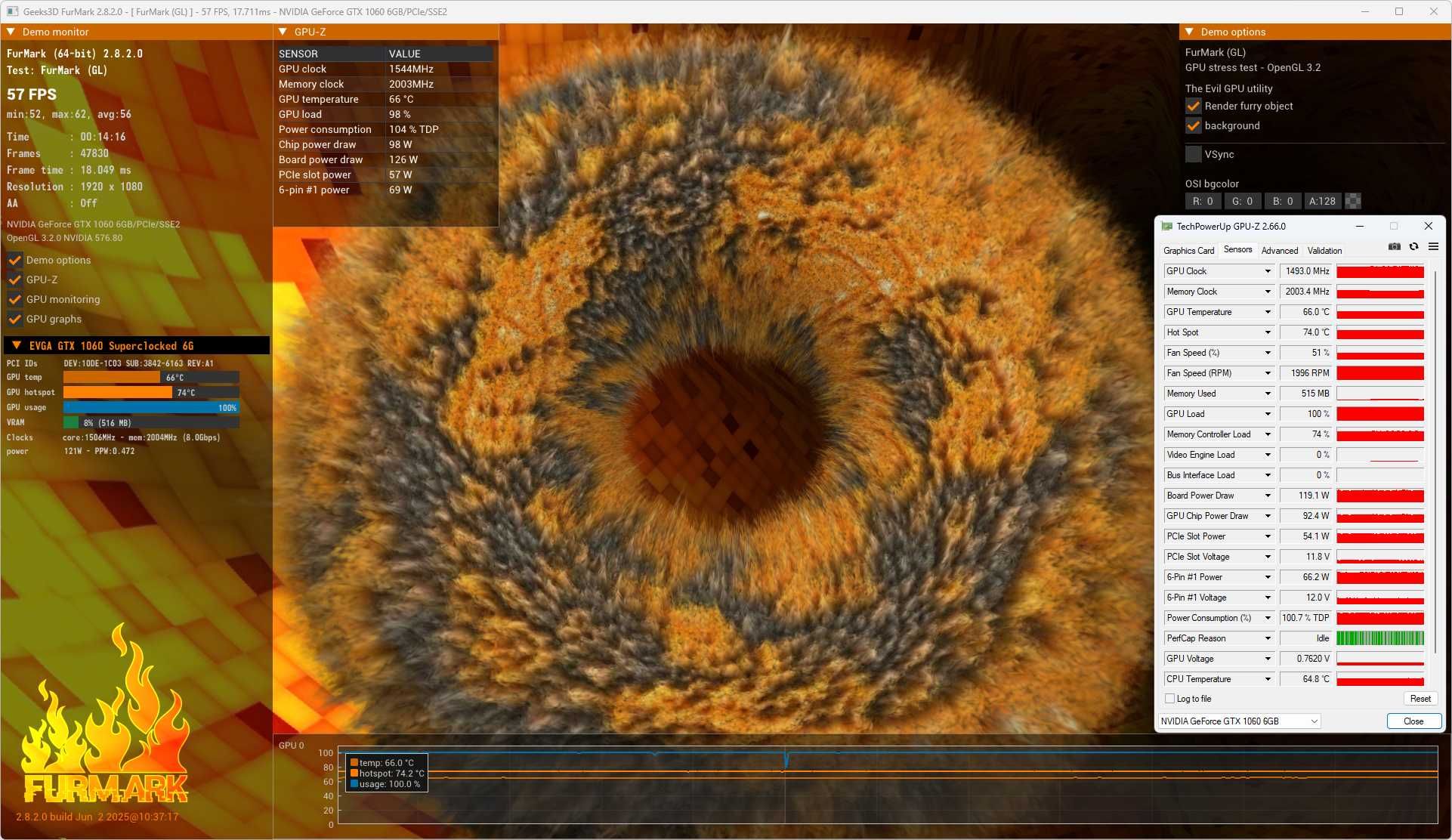Click the GPU-Z screenshot camera icon
Screen dimensions: 1452x840
click(1395, 247)
